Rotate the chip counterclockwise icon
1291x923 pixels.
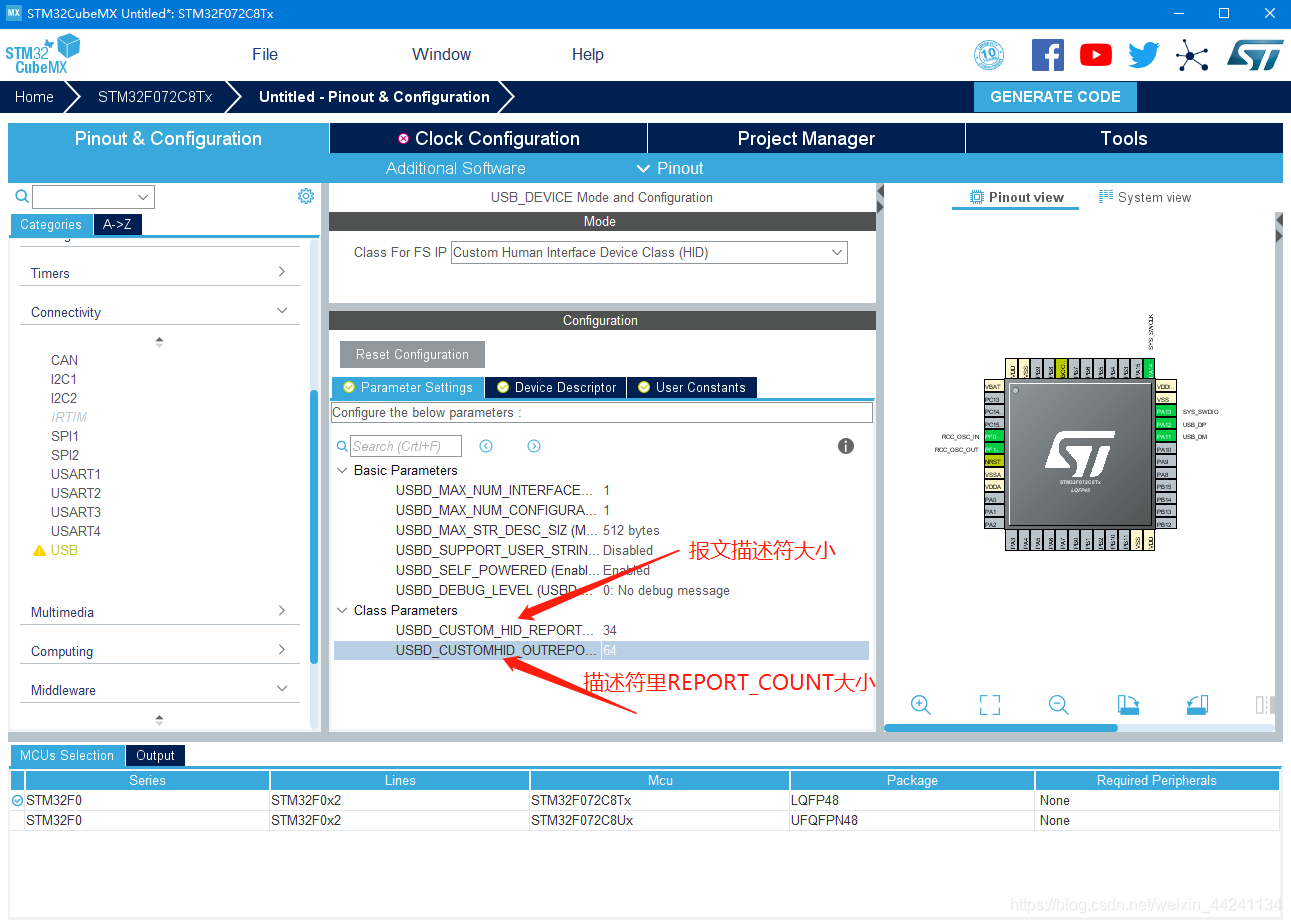(x=1198, y=704)
